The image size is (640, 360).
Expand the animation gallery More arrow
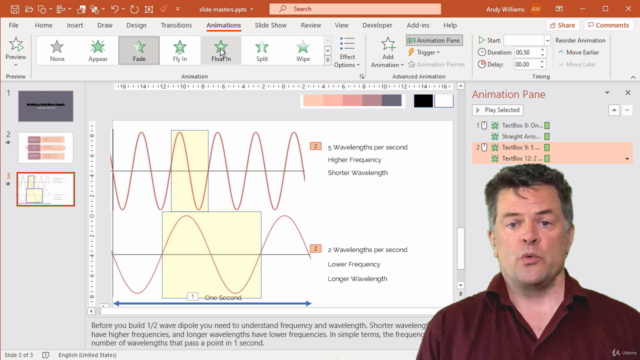click(327, 60)
